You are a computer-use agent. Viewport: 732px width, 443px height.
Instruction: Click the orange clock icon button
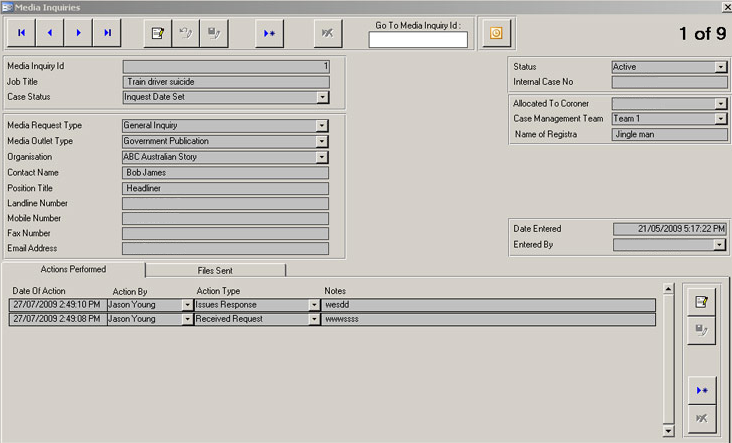(496, 33)
